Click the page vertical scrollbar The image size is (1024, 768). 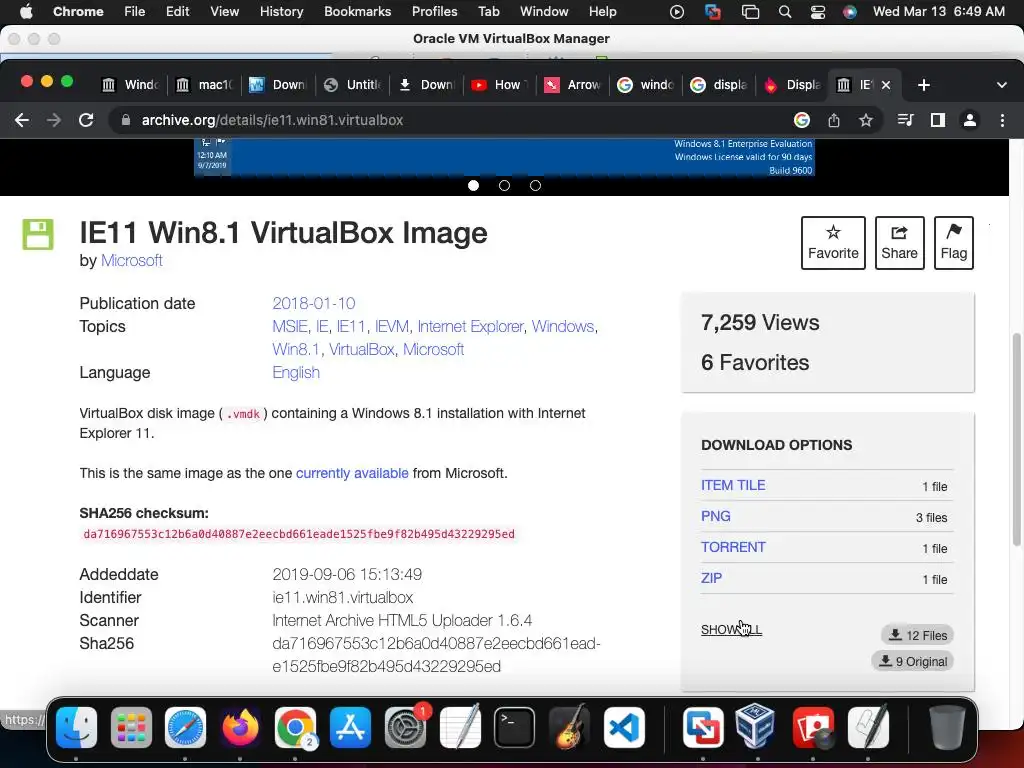[1016, 439]
